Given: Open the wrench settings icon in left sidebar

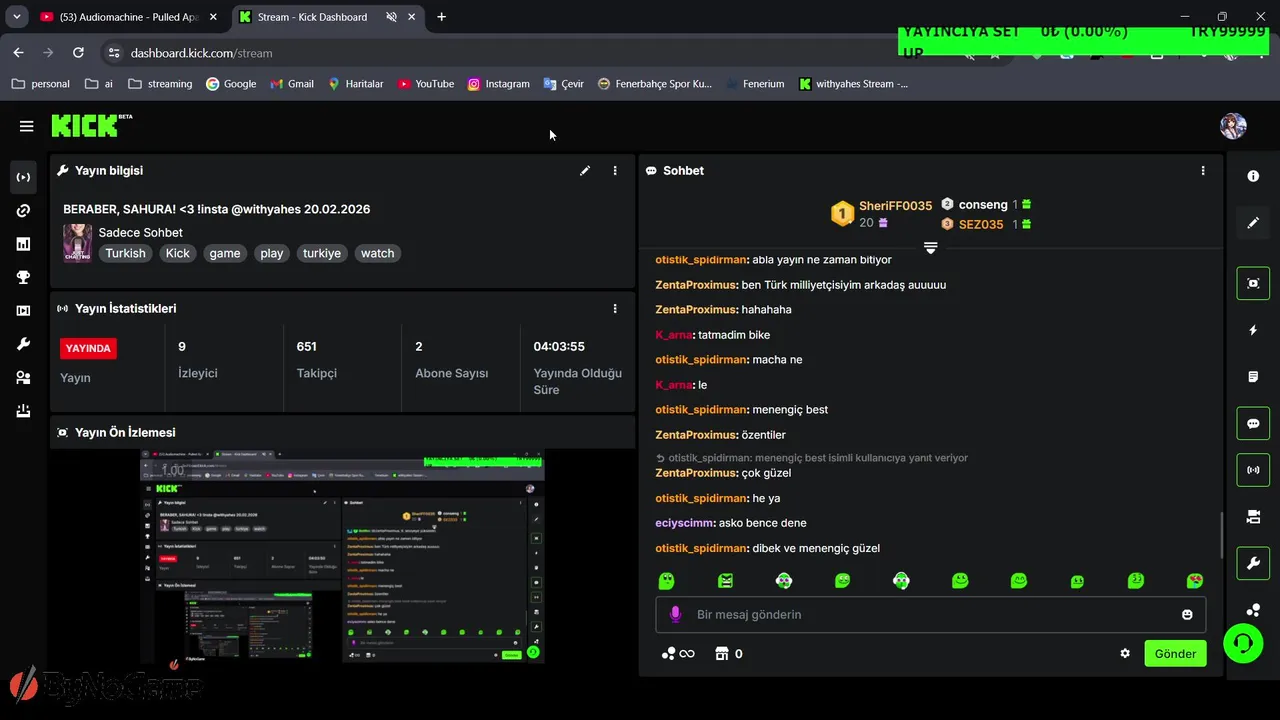Looking at the screenshot, I should coord(23,344).
